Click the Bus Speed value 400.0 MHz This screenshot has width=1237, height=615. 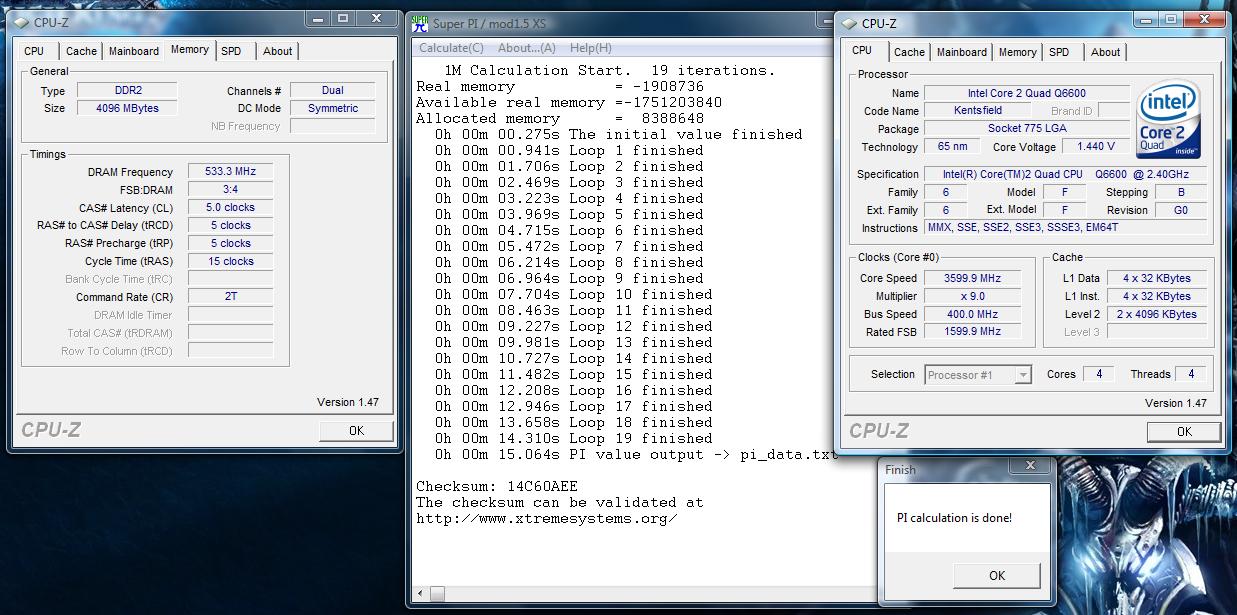[x=973, y=315]
